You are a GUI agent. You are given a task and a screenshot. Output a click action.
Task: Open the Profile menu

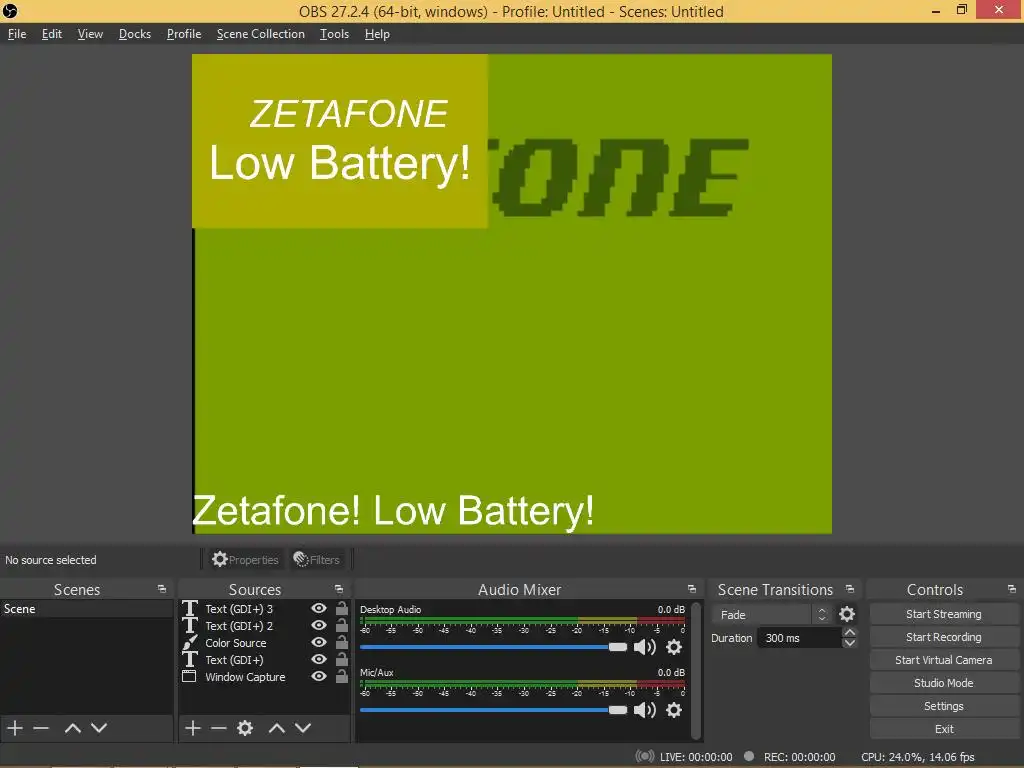point(184,34)
